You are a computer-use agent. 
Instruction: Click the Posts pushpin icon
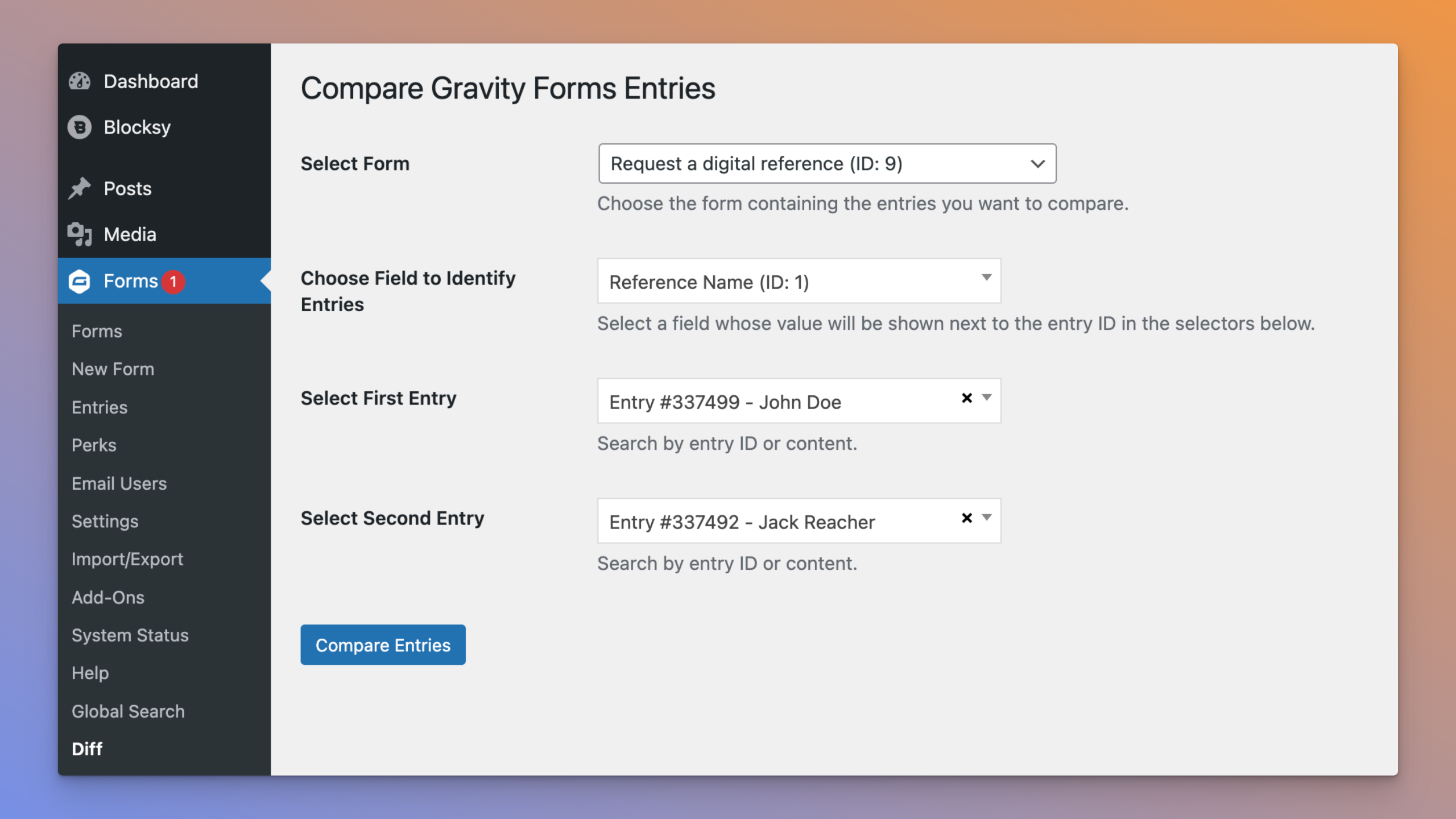click(x=80, y=188)
